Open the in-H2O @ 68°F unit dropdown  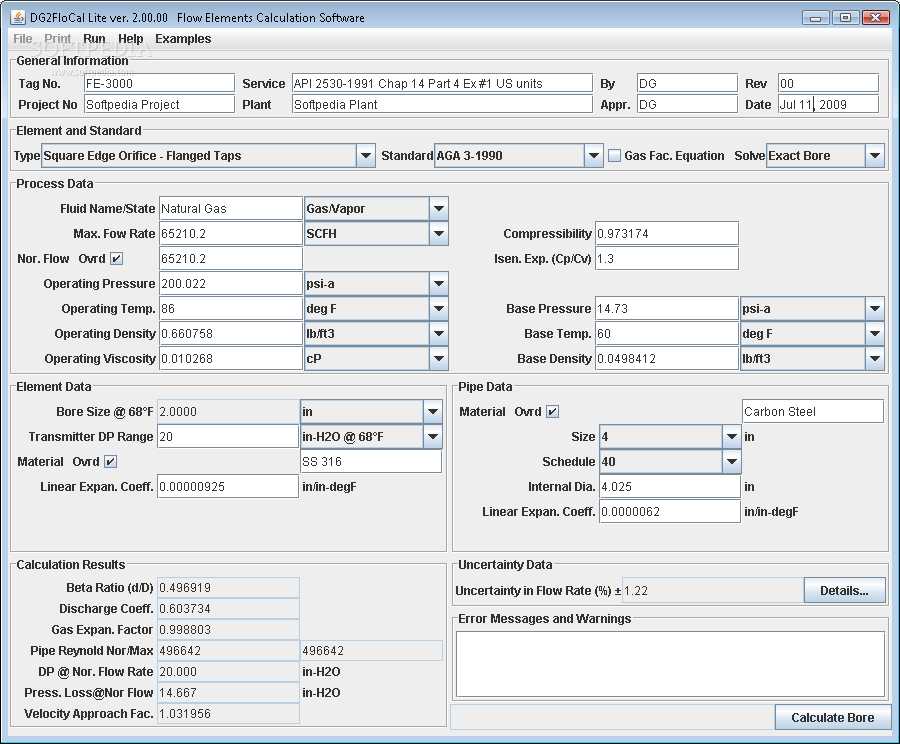pos(432,437)
